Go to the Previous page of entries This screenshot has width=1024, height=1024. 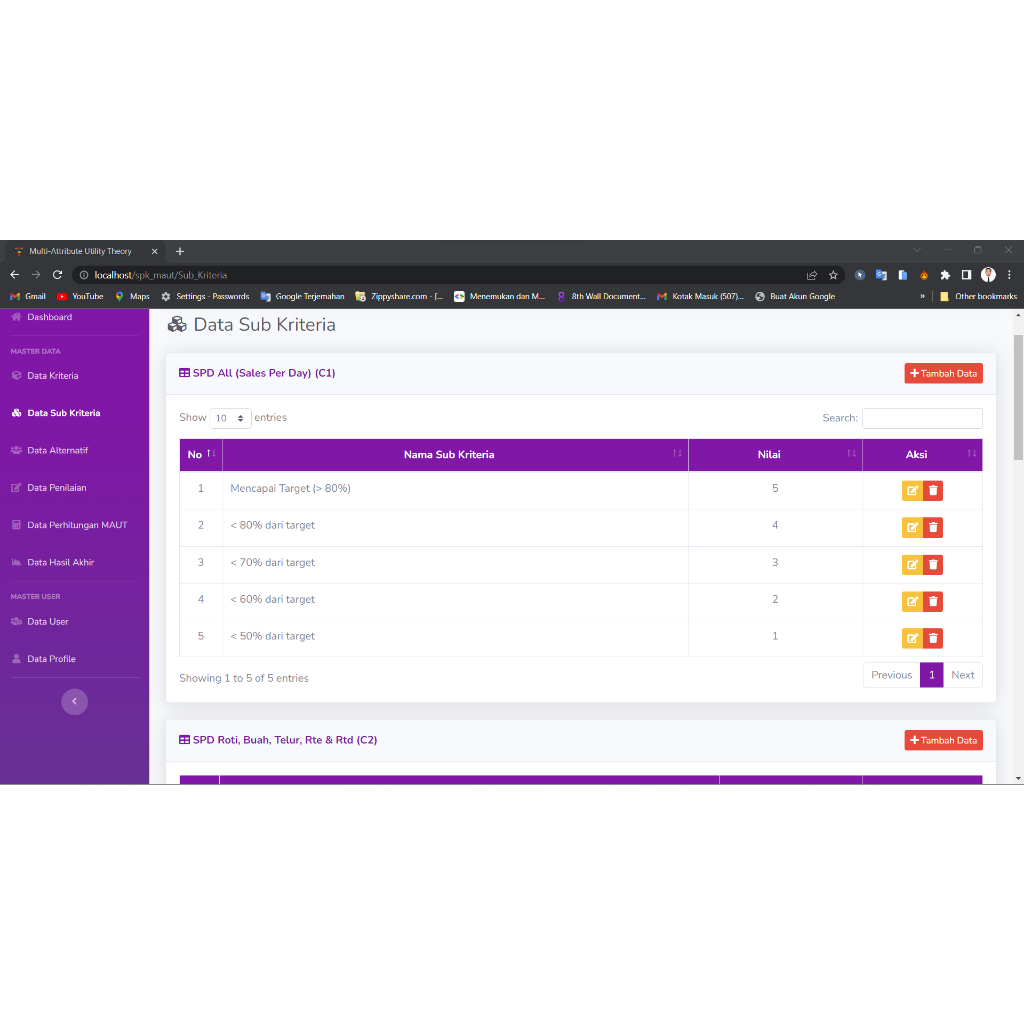point(891,675)
